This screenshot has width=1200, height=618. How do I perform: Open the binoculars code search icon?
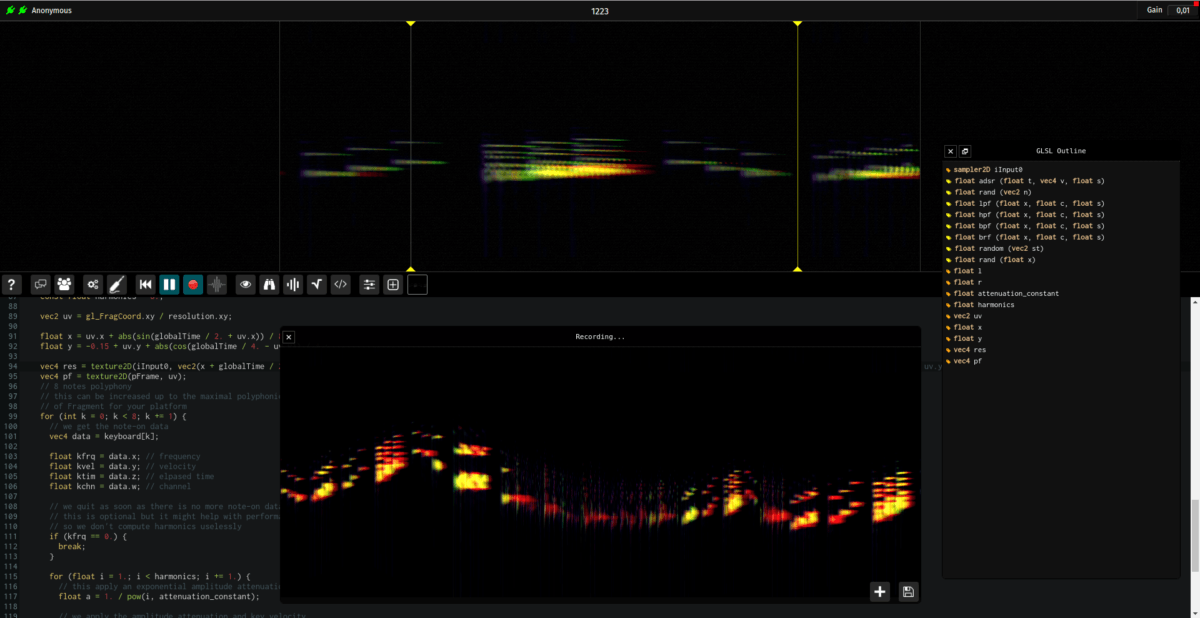(269, 285)
